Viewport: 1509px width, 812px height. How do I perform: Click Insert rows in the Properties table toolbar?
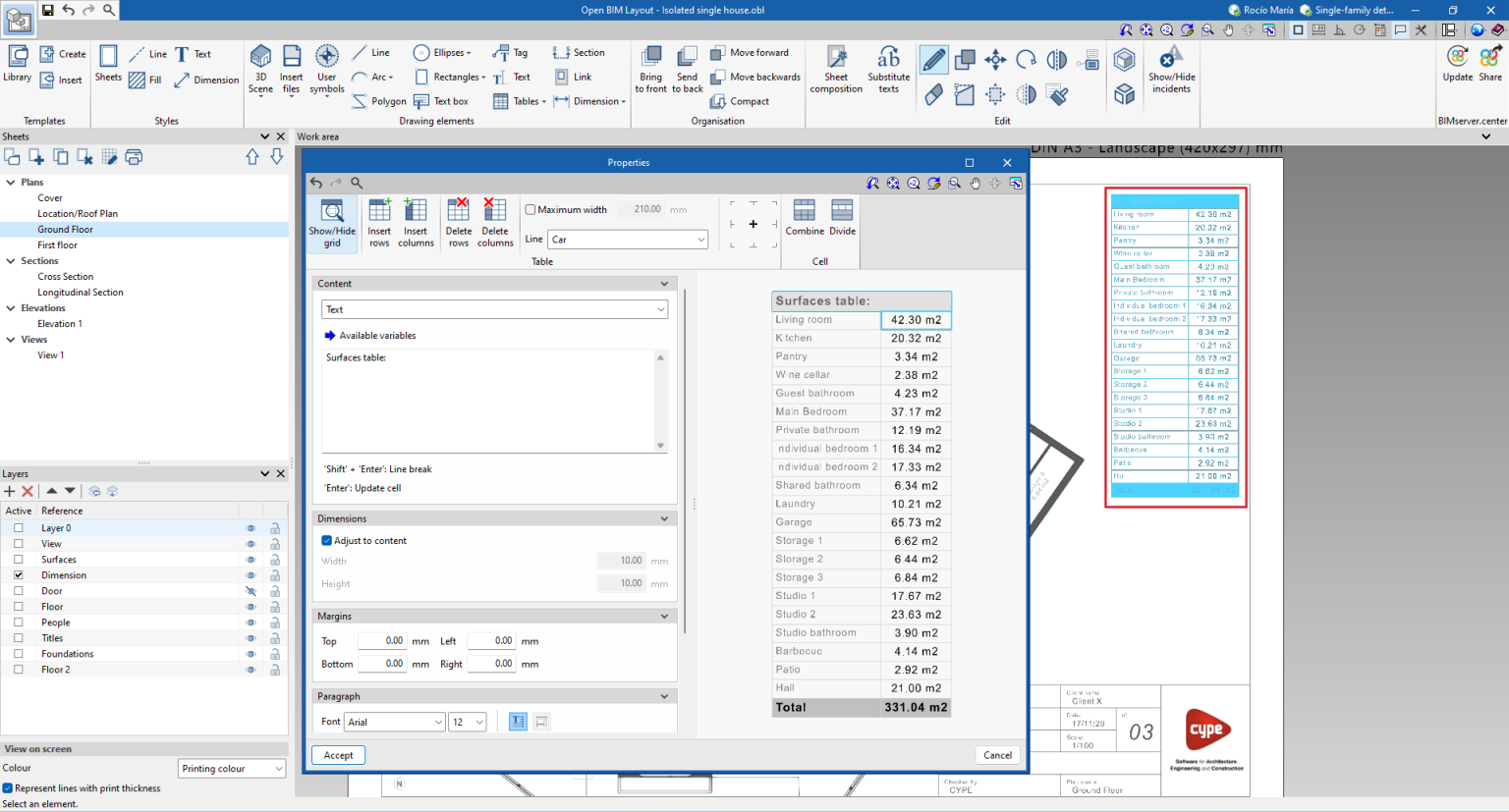pos(378,221)
